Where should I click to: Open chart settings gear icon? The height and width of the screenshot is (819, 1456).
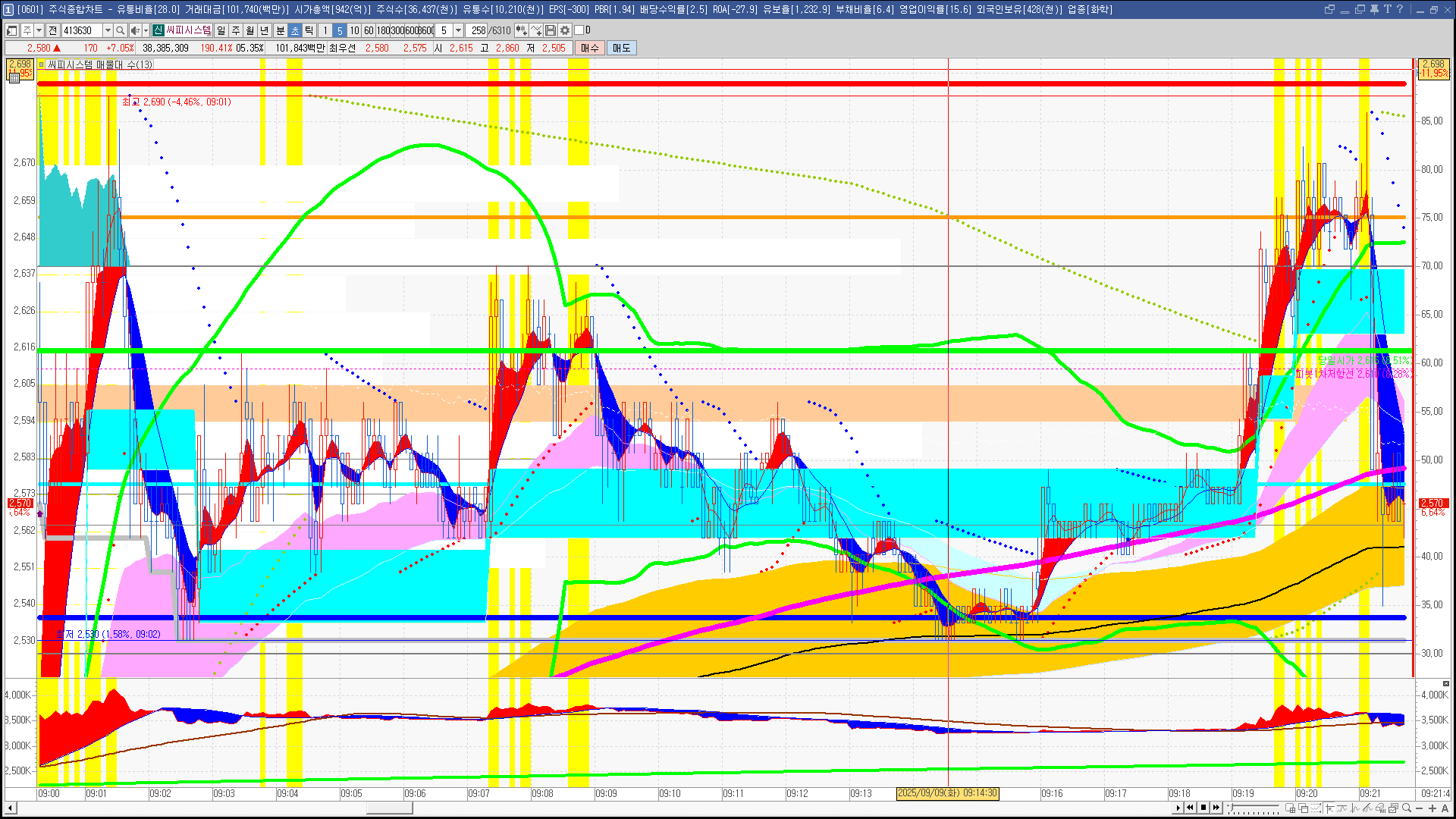pos(565,30)
